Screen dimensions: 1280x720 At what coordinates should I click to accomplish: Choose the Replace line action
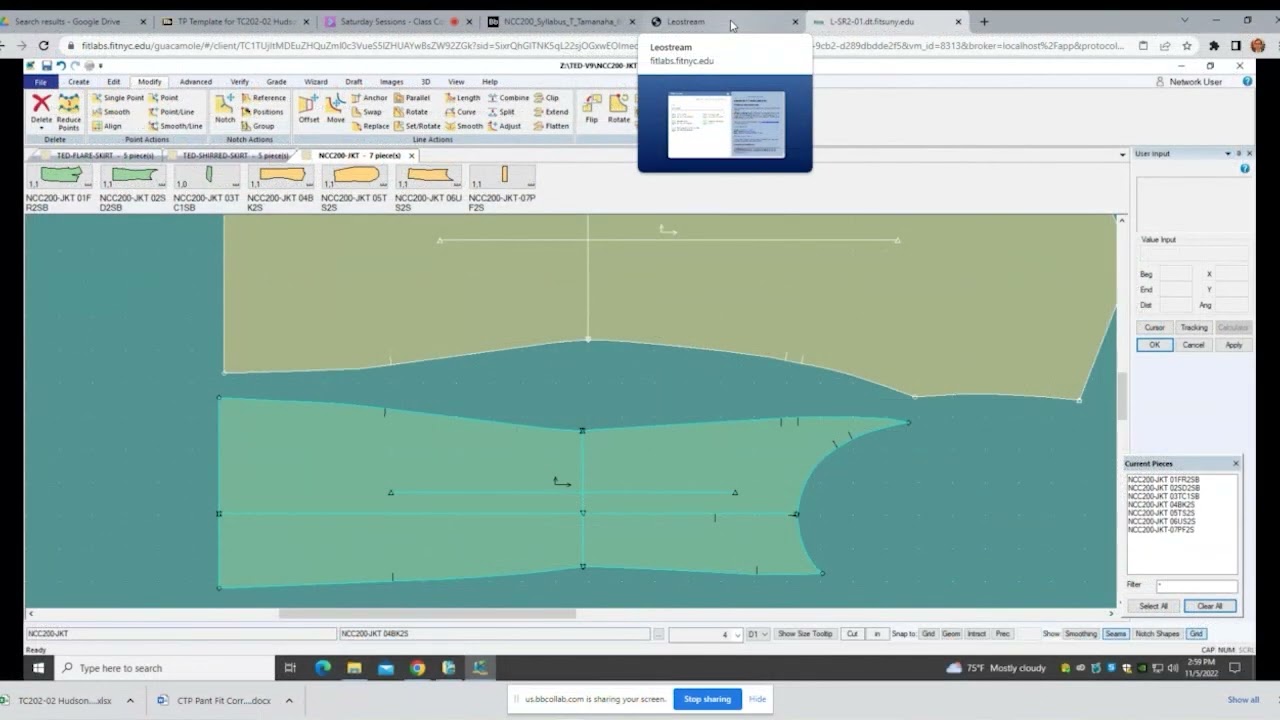coord(370,126)
